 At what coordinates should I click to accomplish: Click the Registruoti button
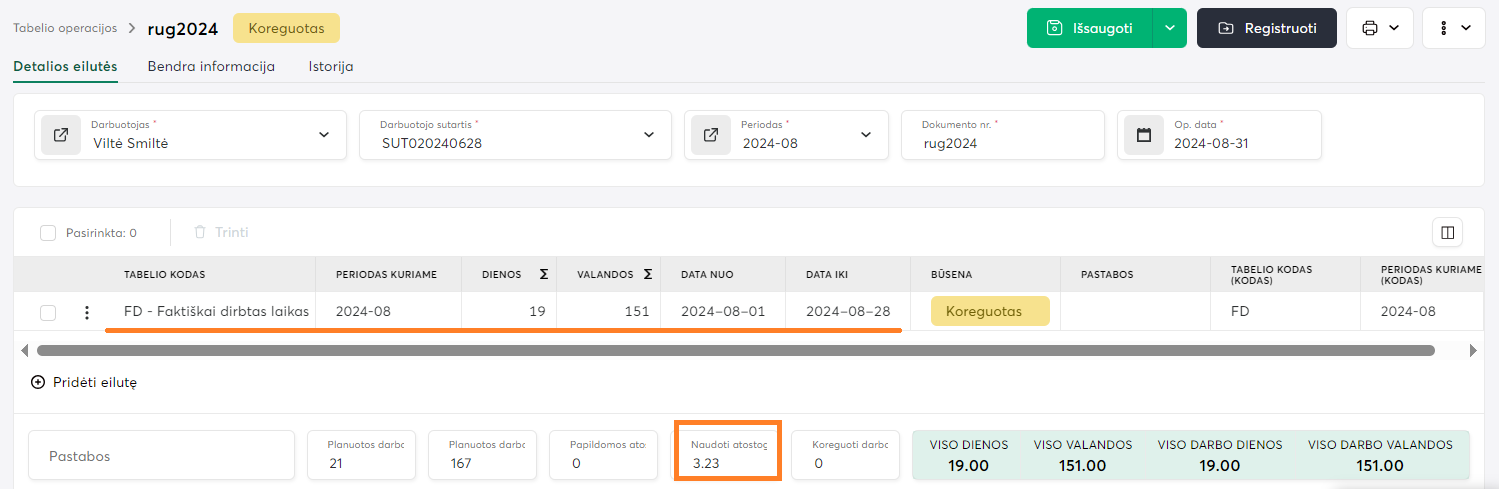tap(1266, 28)
